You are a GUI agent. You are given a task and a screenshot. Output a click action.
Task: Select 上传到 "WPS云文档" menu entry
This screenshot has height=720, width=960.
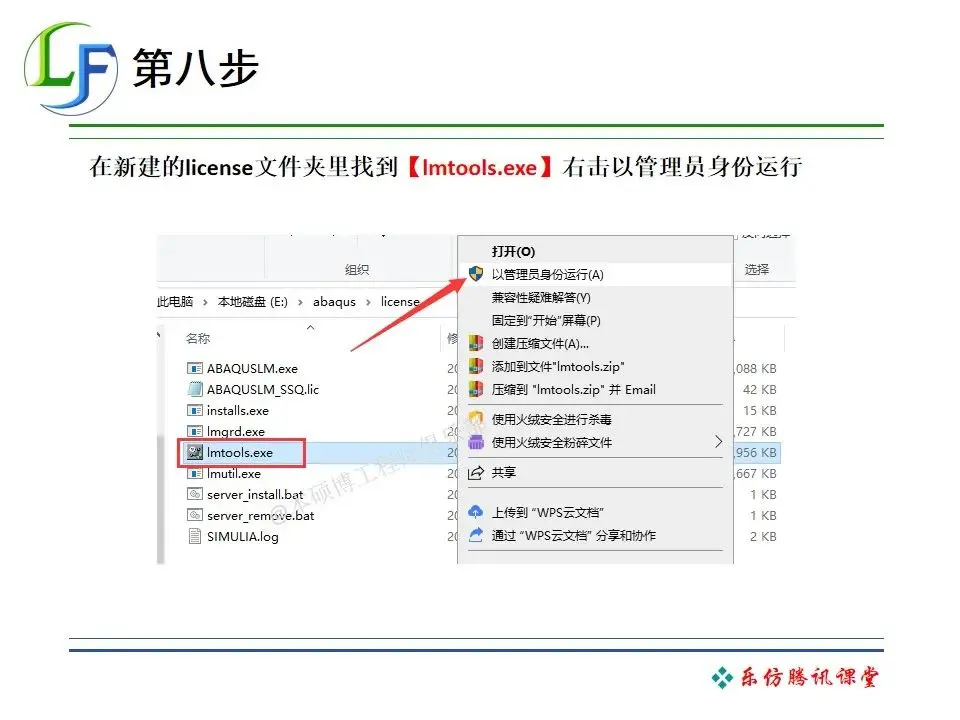coord(595,512)
